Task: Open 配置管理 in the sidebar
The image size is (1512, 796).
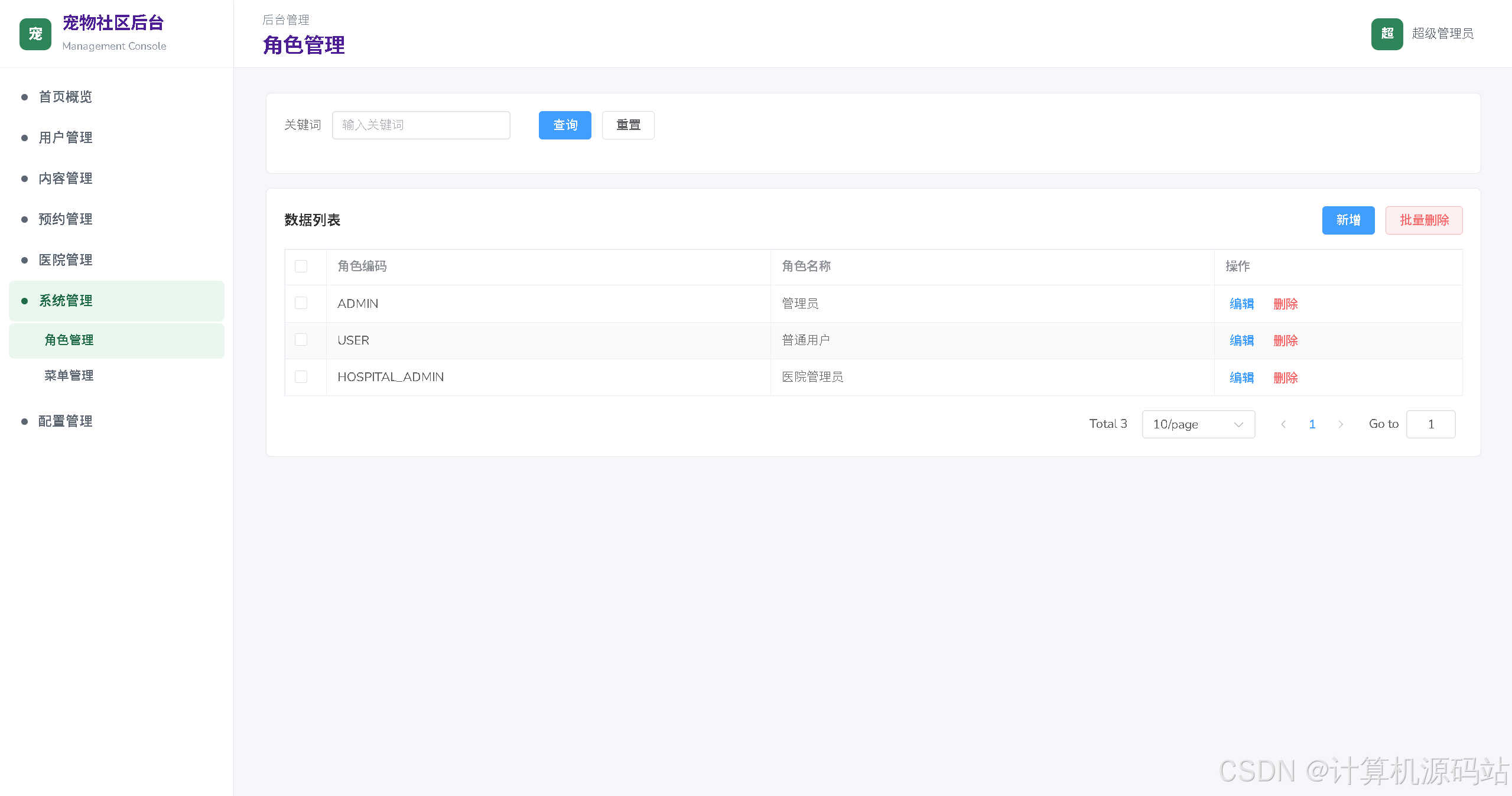Action: [116, 421]
